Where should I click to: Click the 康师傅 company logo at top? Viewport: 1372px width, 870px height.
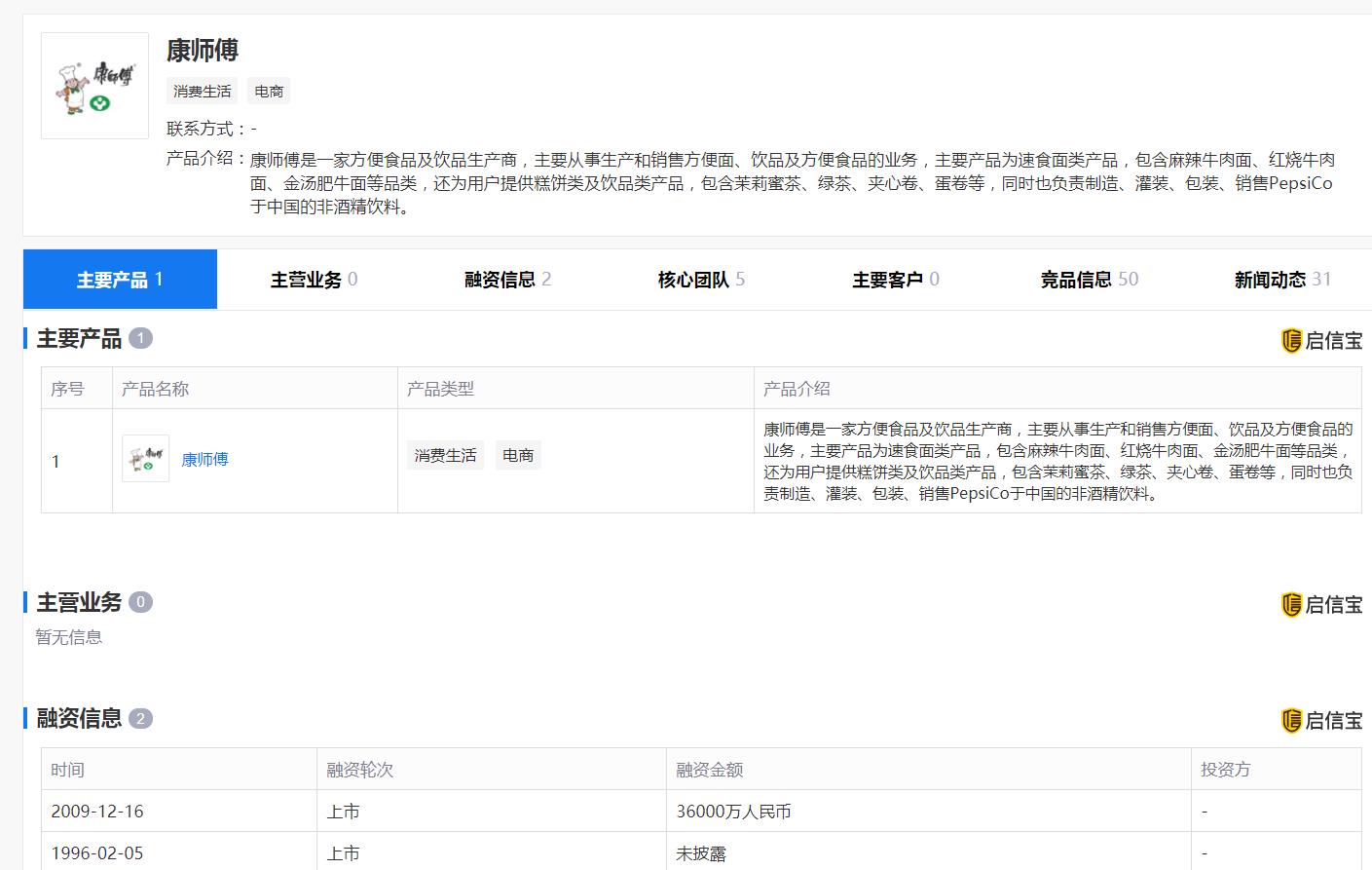(94, 86)
